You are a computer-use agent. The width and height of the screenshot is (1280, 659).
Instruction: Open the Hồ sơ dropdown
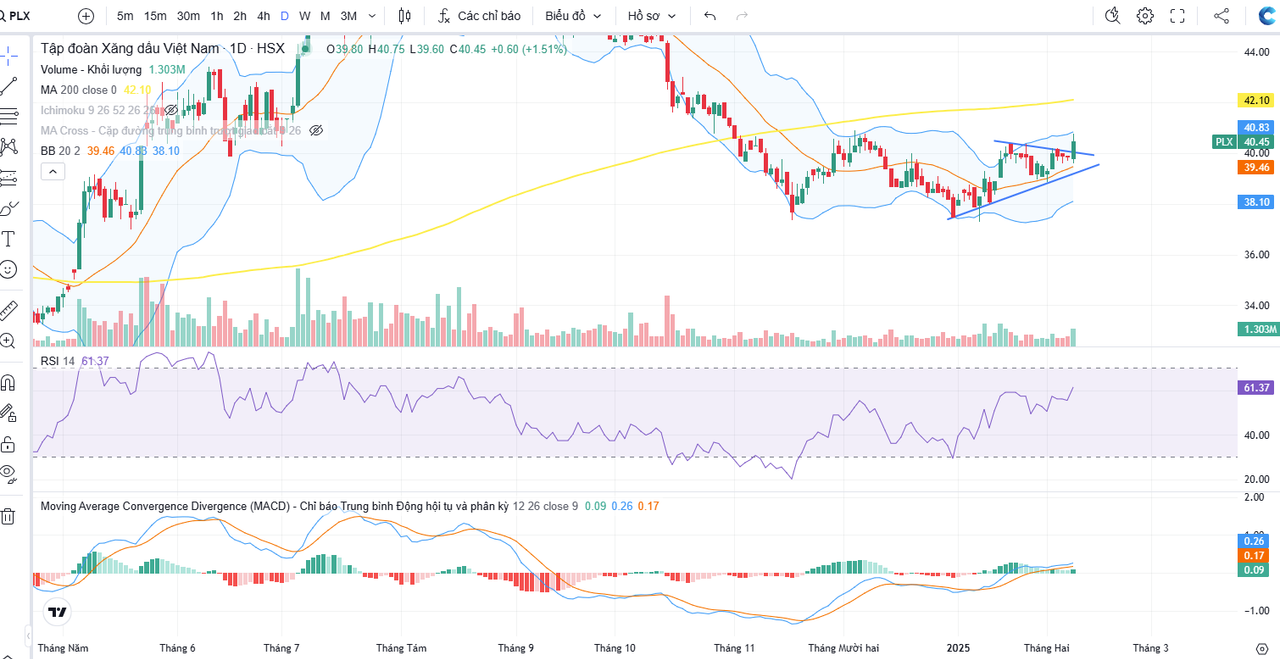coord(652,16)
